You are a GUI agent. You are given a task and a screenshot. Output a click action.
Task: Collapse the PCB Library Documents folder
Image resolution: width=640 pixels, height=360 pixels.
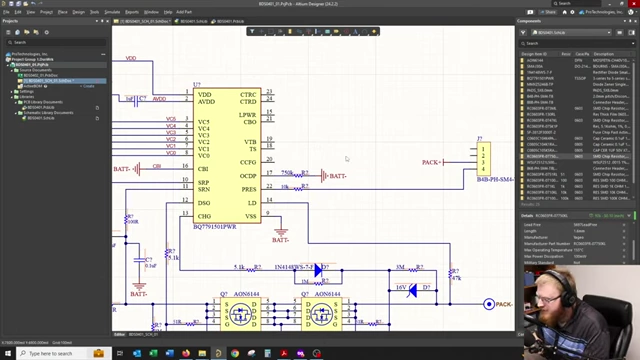tap(16, 102)
